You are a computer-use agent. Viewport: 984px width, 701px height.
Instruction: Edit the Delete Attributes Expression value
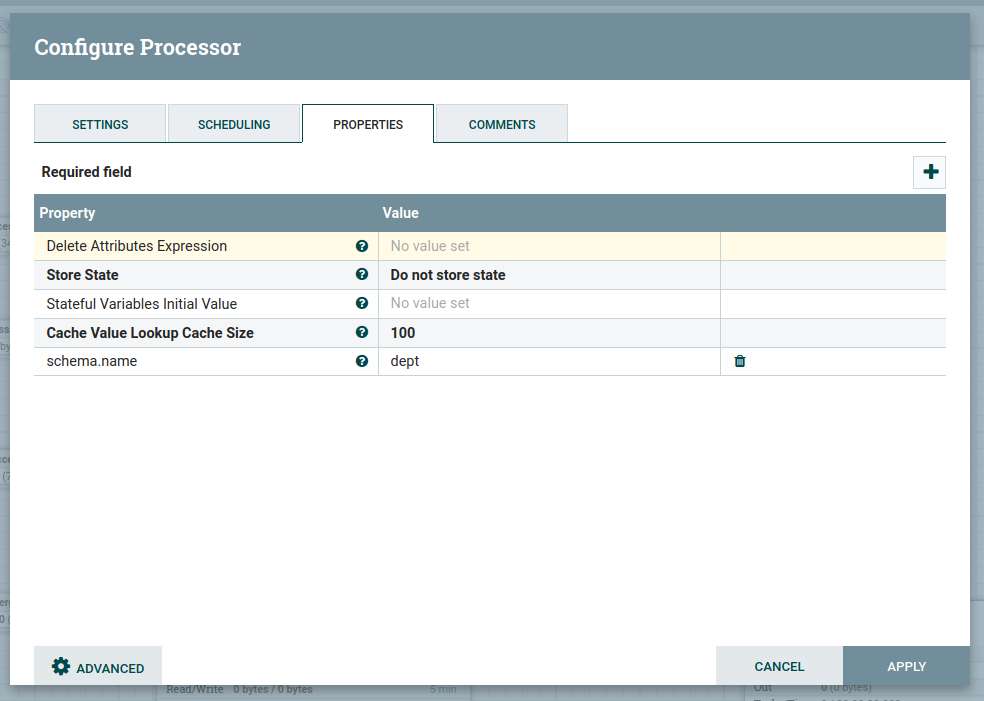click(548, 246)
